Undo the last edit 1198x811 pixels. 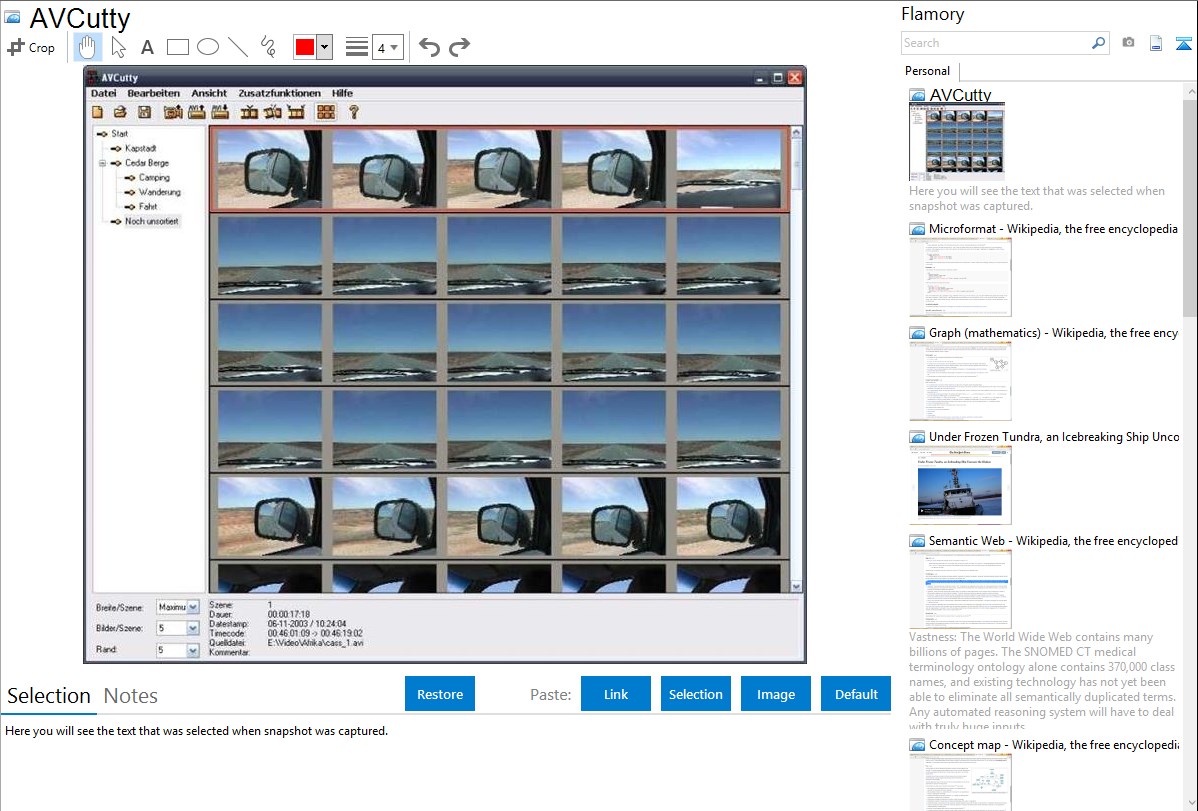click(x=429, y=47)
